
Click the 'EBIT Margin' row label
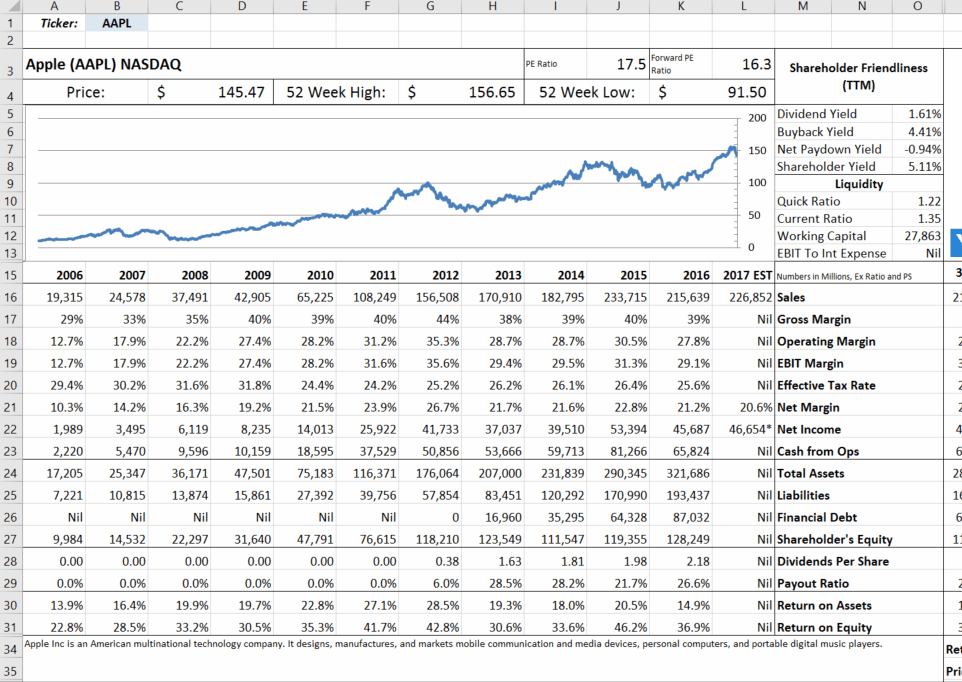coord(810,364)
